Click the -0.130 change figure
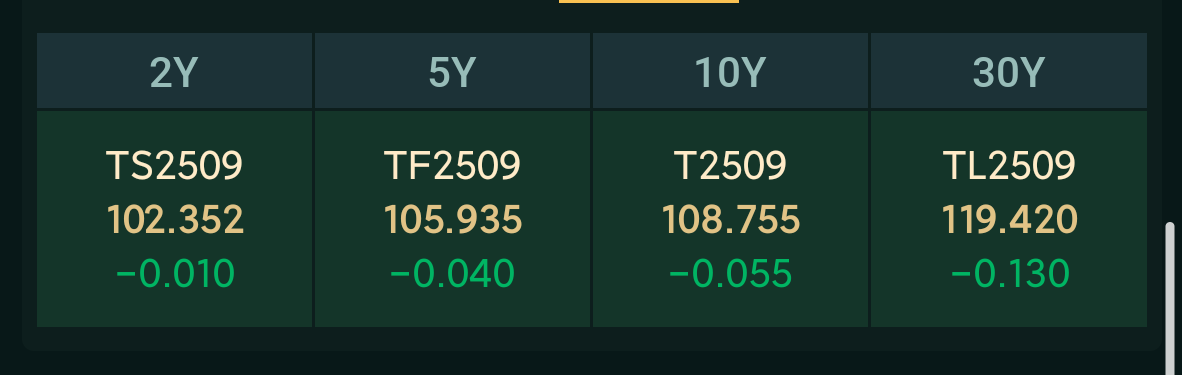 1009,273
